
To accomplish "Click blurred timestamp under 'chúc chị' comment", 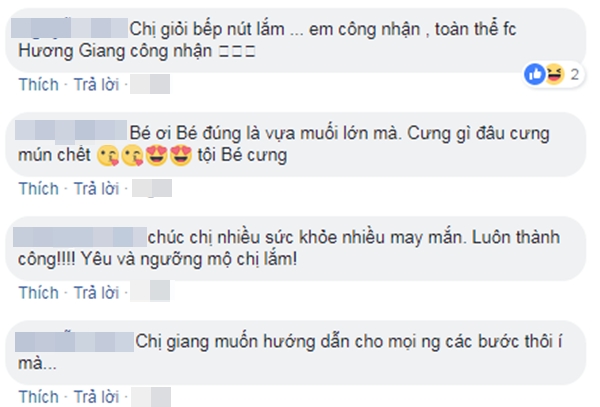I will click(x=150, y=291).
